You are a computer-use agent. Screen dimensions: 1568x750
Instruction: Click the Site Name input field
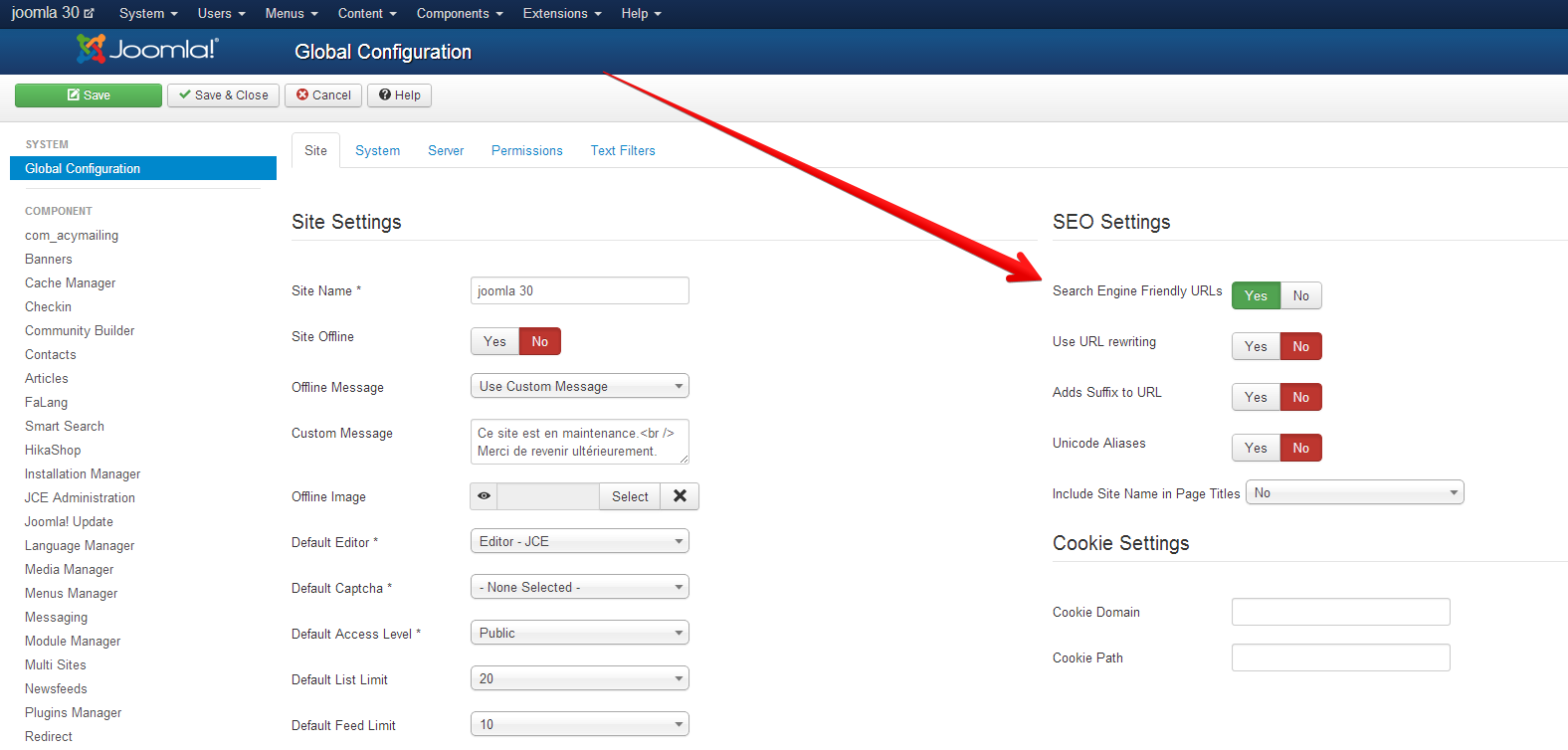[580, 290]
